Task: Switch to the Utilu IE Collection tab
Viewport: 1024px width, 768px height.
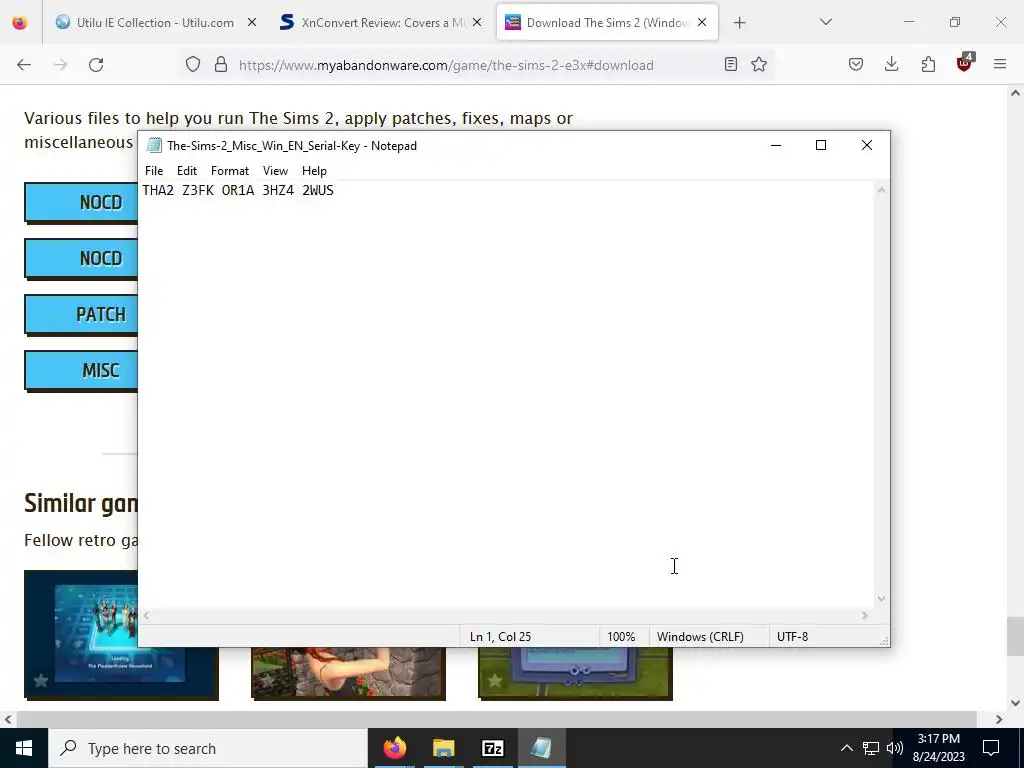Action: pos(155,22)
